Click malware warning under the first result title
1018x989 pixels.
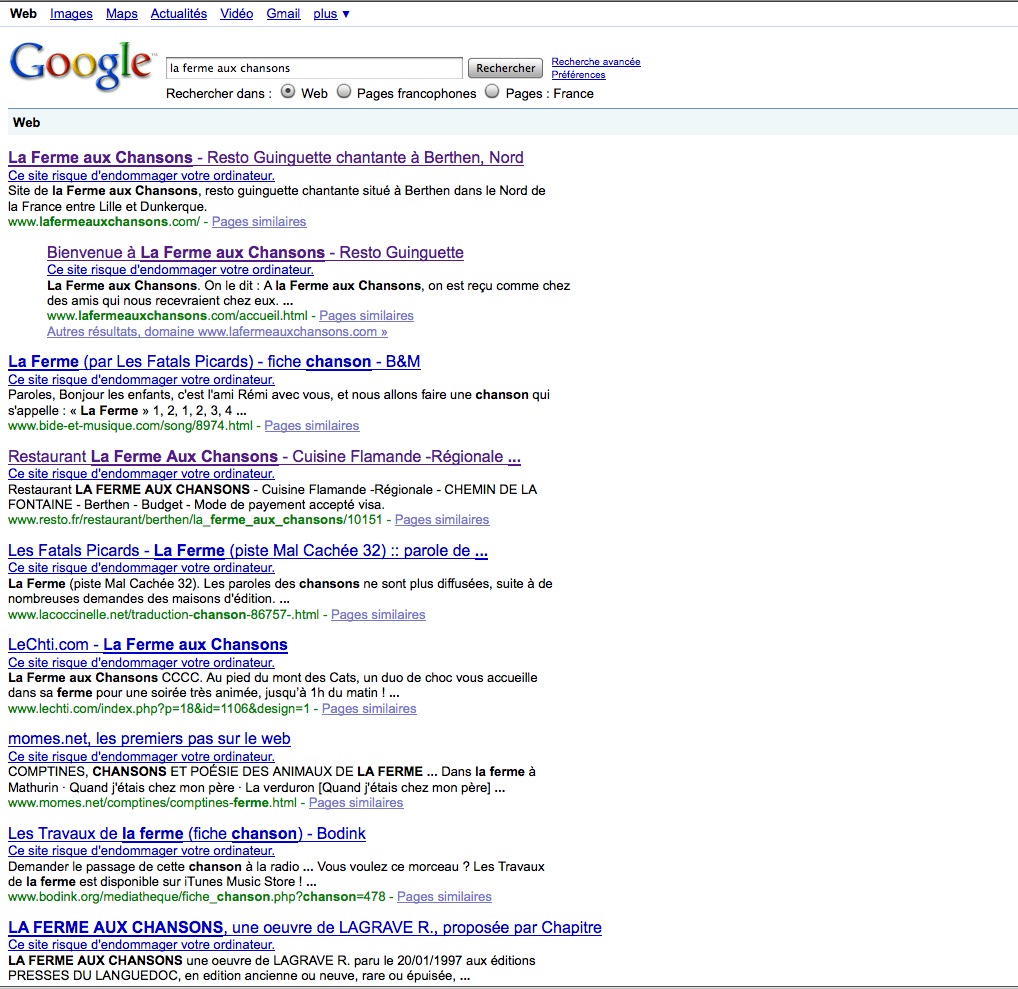[x=141, y=176]
